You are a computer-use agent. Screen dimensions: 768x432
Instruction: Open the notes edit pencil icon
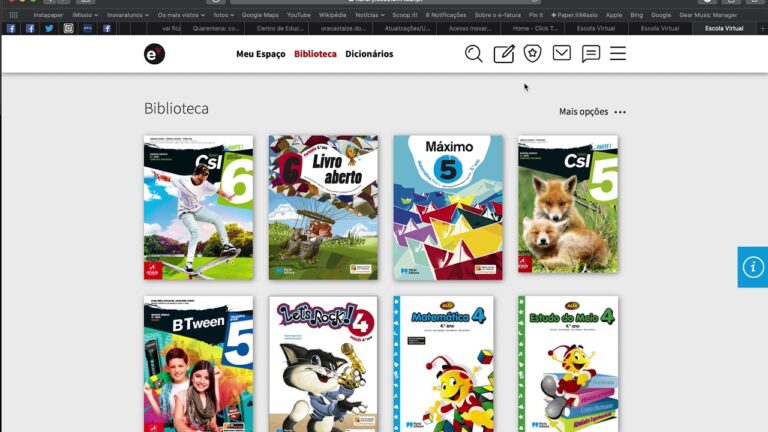click(x=504, y=53)
